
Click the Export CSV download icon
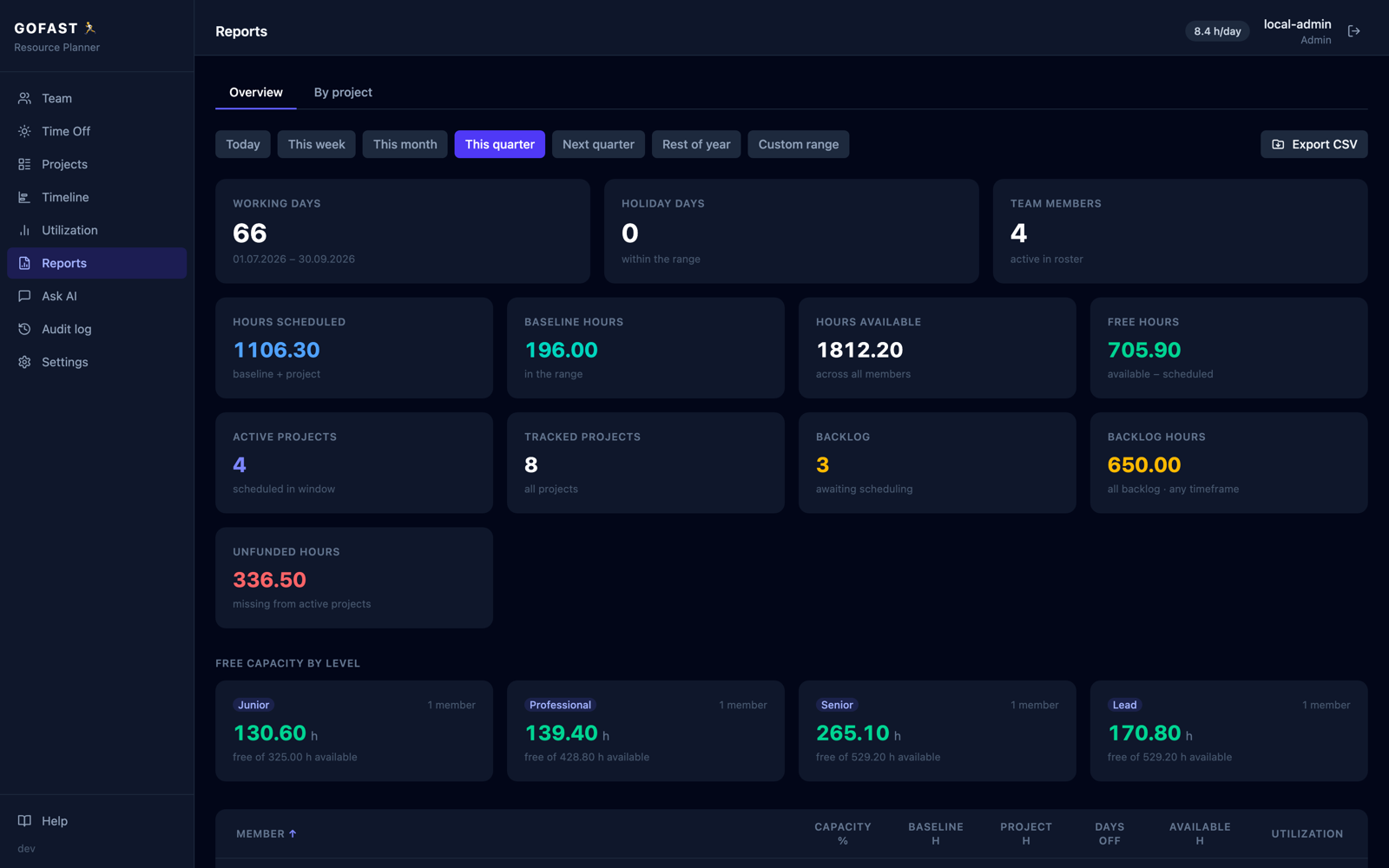(1278, 144)
